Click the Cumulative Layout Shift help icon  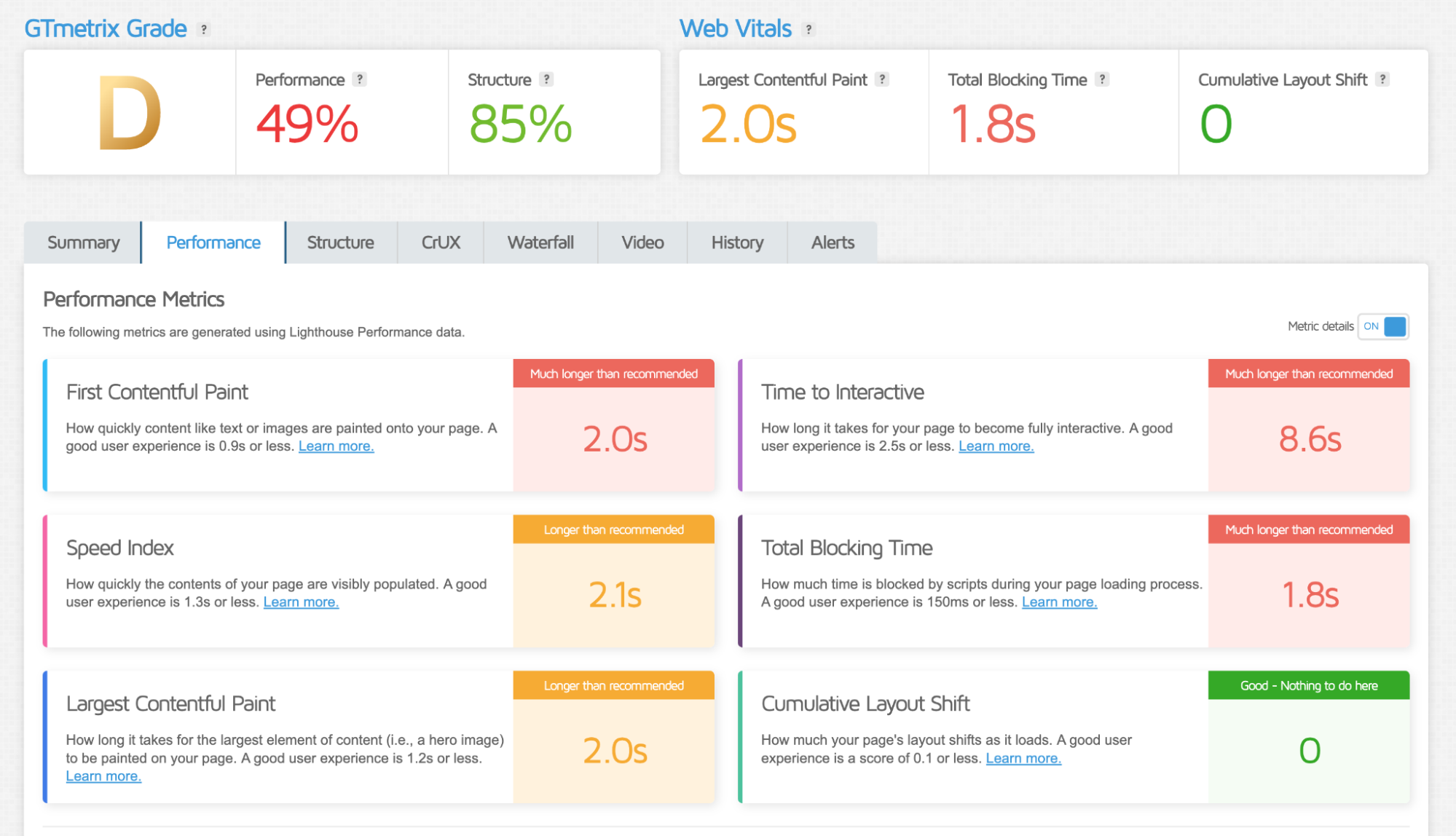coord(1382,79)
